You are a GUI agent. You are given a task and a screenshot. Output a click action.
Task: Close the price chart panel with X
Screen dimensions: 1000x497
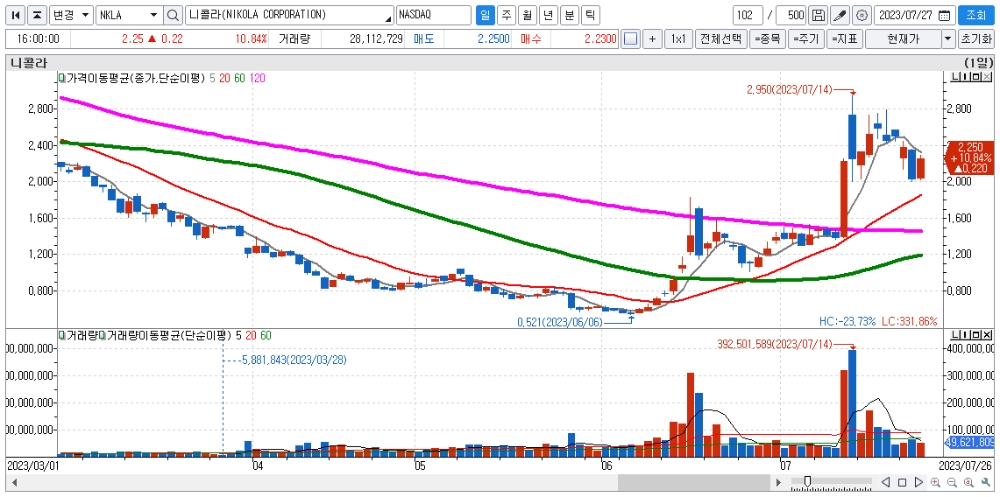pyautogui.click(x=987, y=77)
